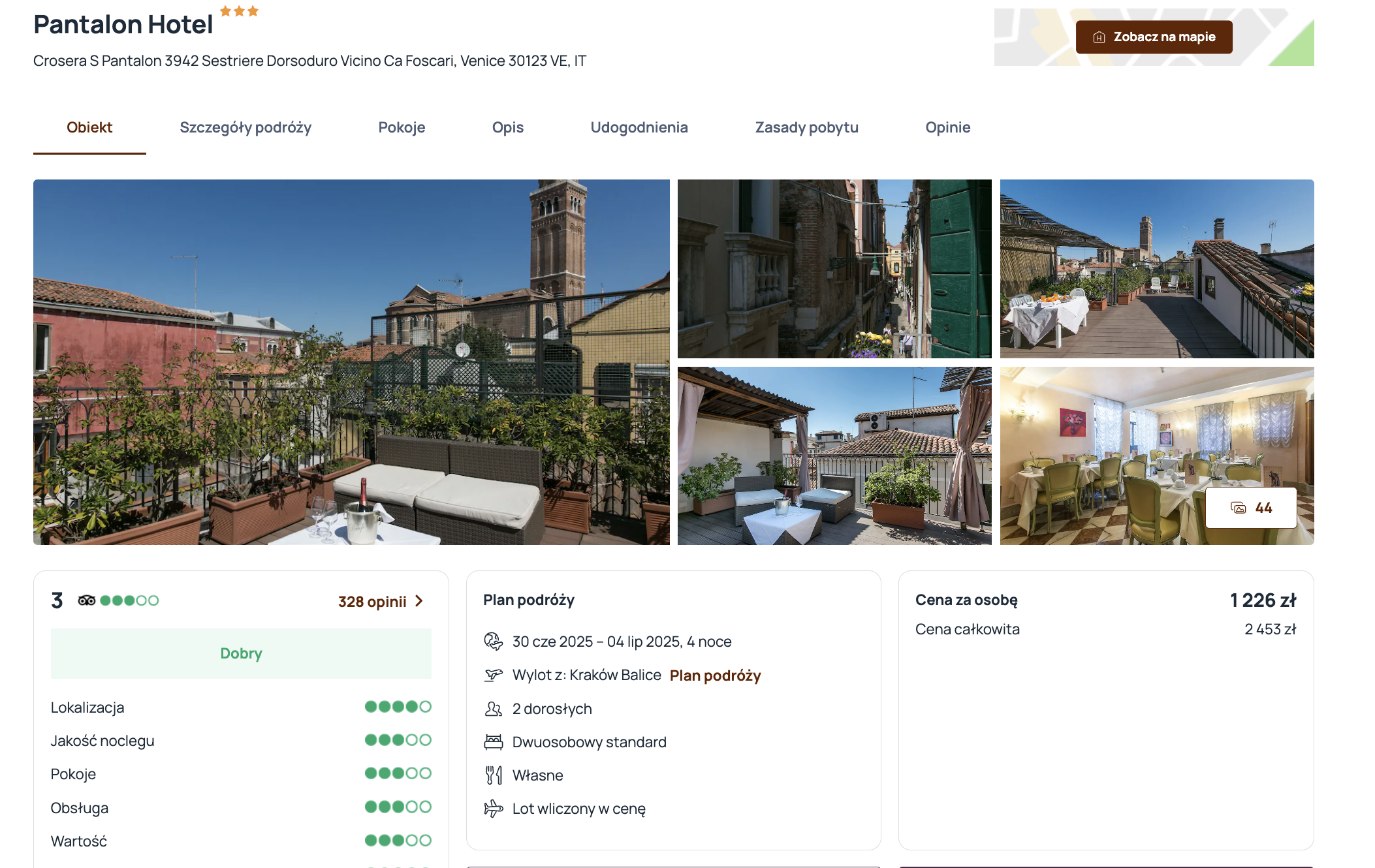Open the Pokoje tab
The height and width of the screenshot is (868, 1375).
pos(402,127)
